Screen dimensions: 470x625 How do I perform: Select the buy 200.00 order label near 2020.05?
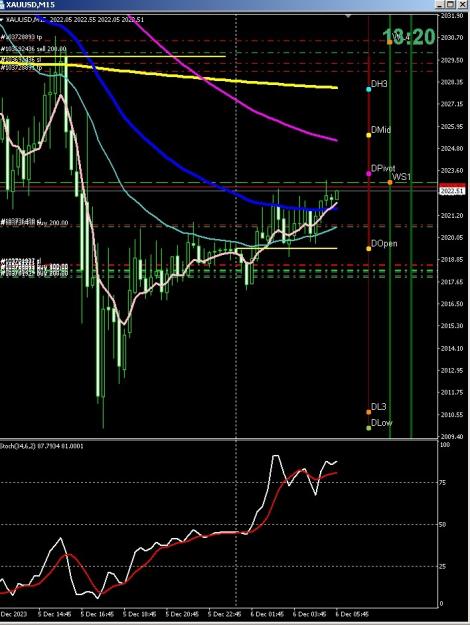34,223
